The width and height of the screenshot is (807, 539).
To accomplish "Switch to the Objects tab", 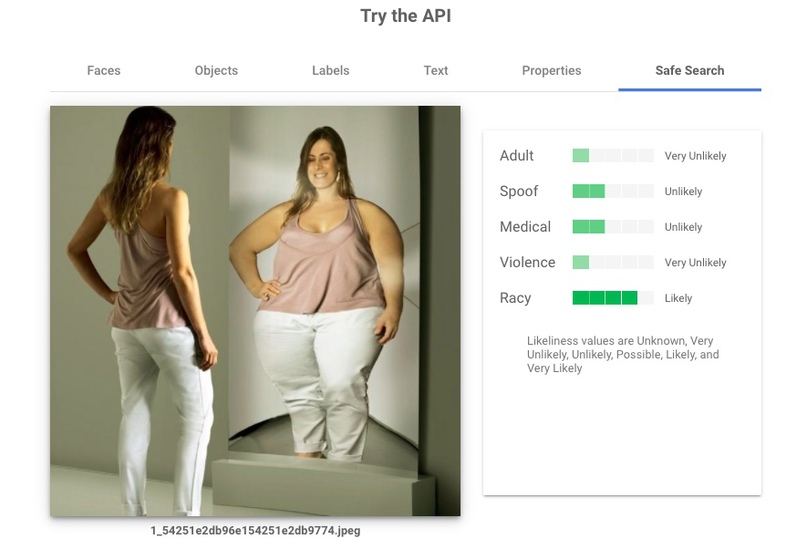I will [x=216, y=71].
